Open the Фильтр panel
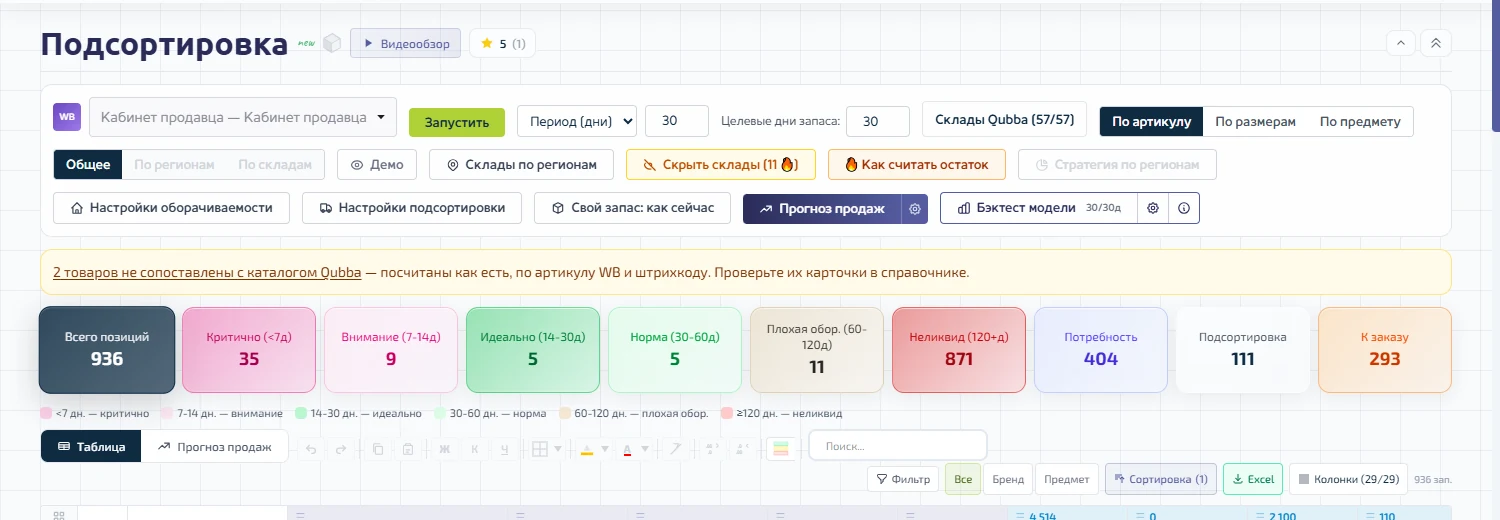1500x520 pixels. pos(903,479)
